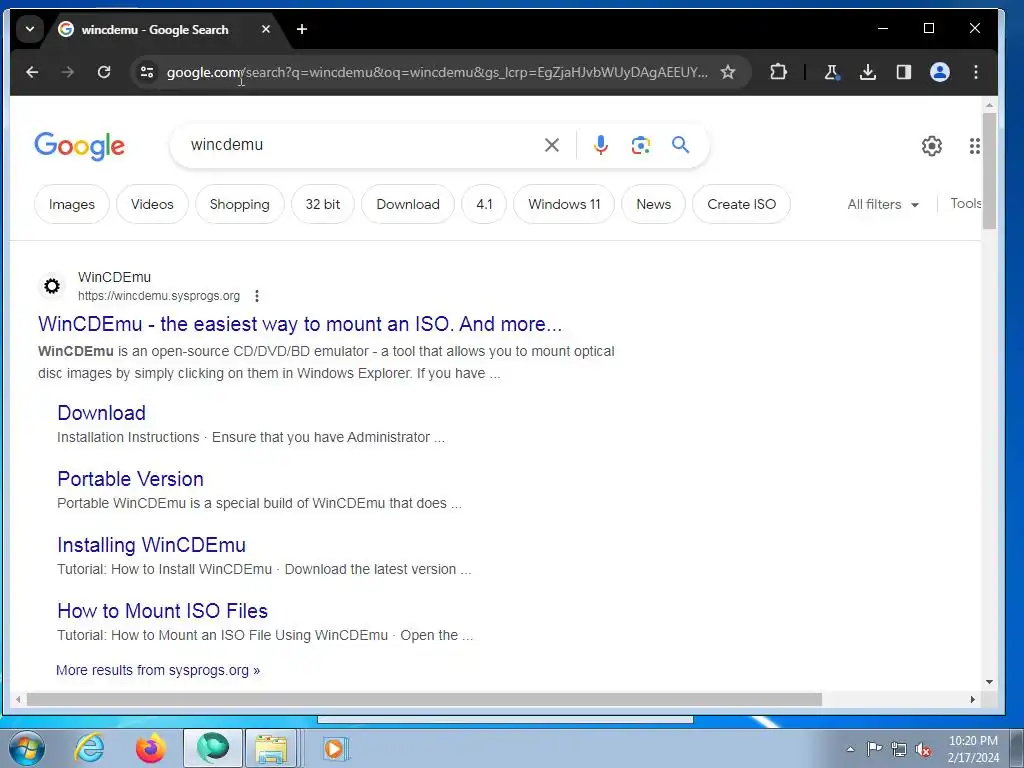Open the Extensions puzzle icon
Viewport: 1024px width, 768px height.
click(778, 72)
